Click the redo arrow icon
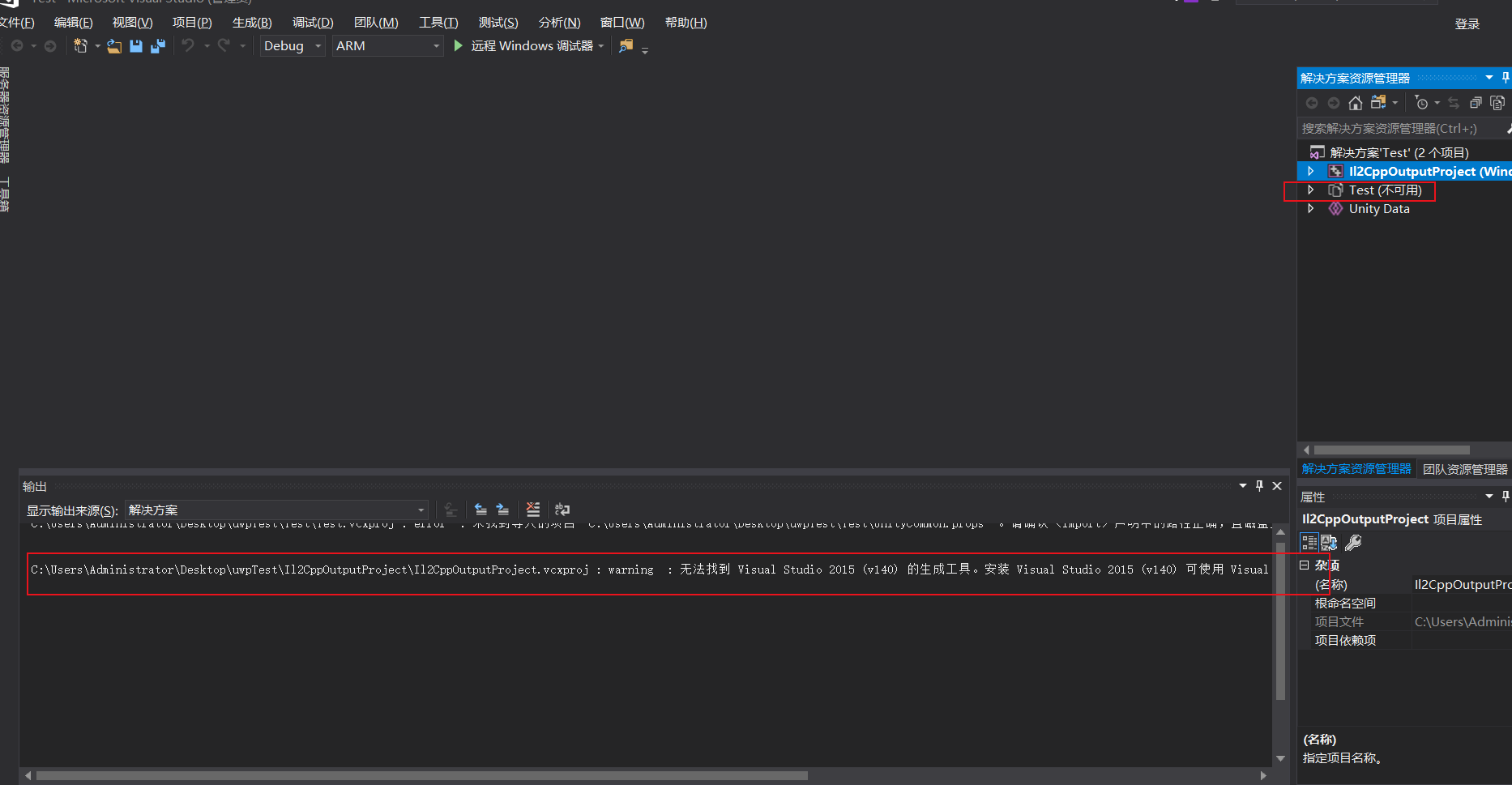1512x785 pixels. click(224, 46)
